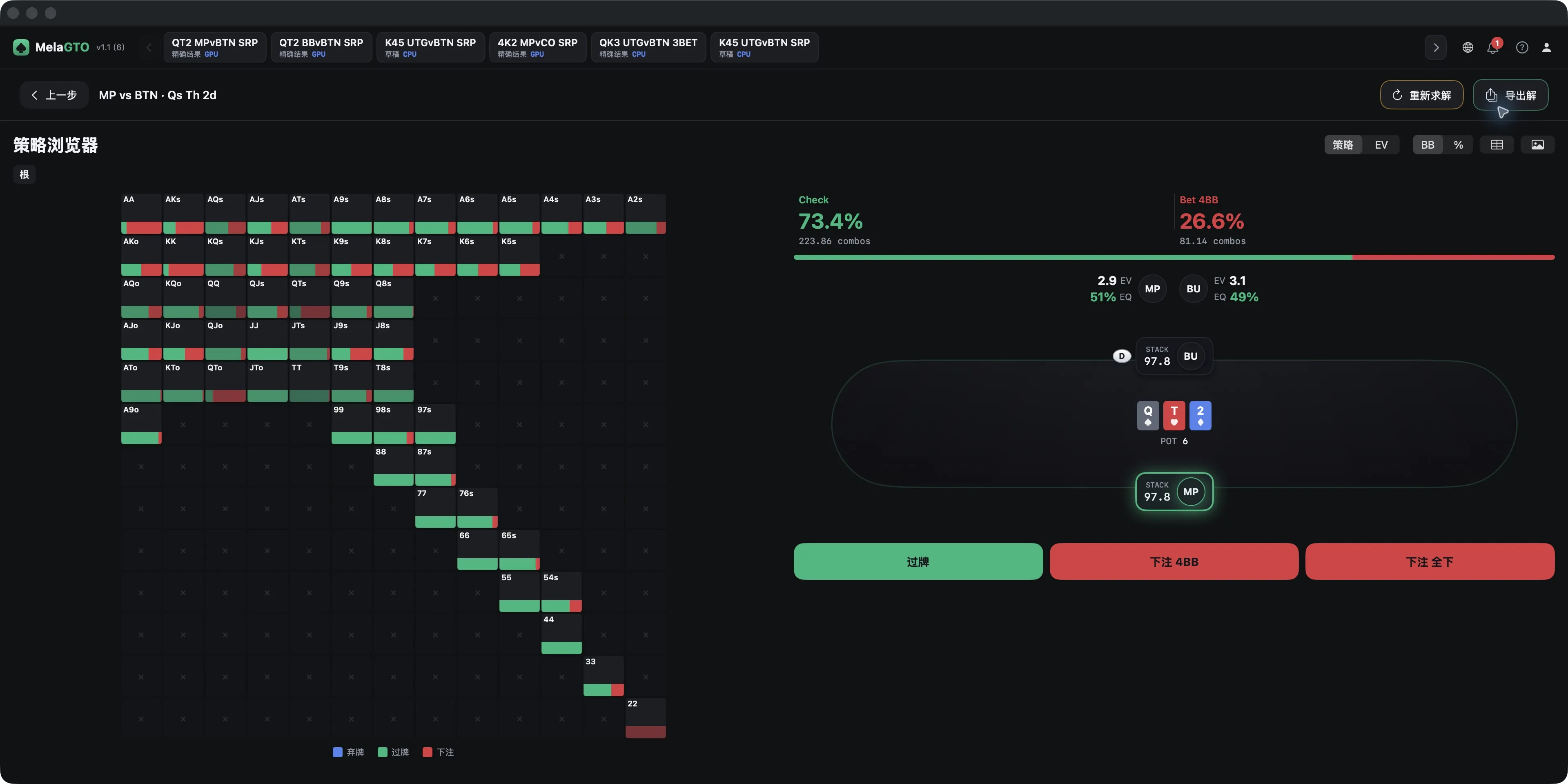
Task: Click the red 下注 legend swatch
Action: coord(427,752)
